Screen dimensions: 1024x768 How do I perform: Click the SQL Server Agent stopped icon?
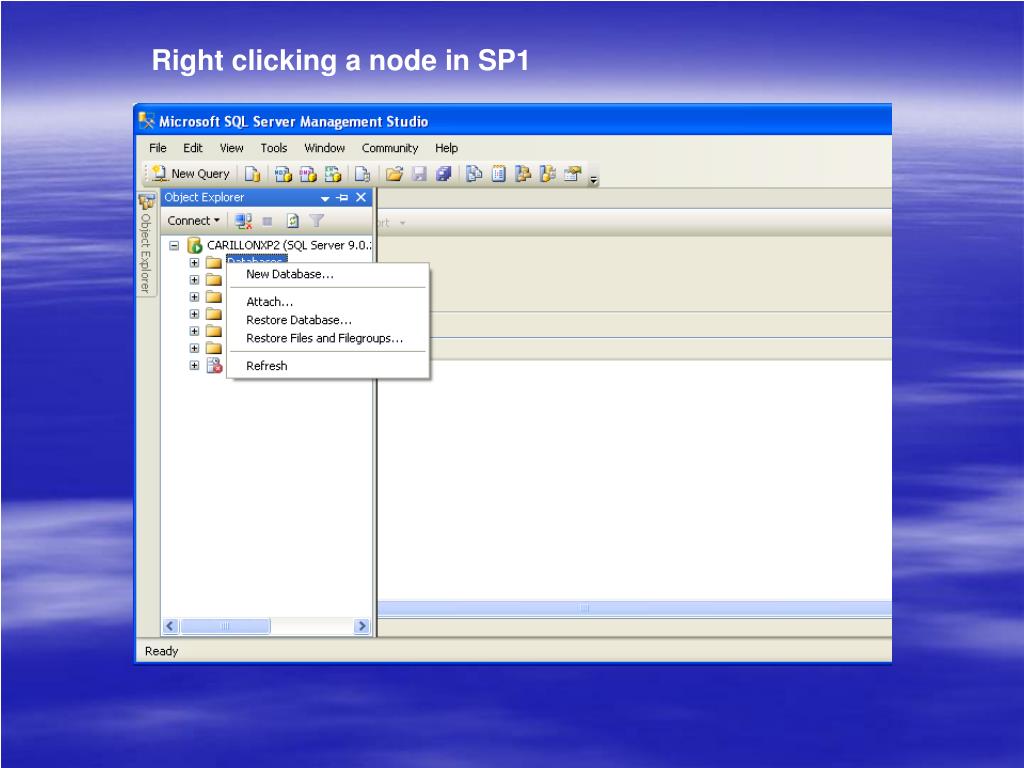pos(214,365)
